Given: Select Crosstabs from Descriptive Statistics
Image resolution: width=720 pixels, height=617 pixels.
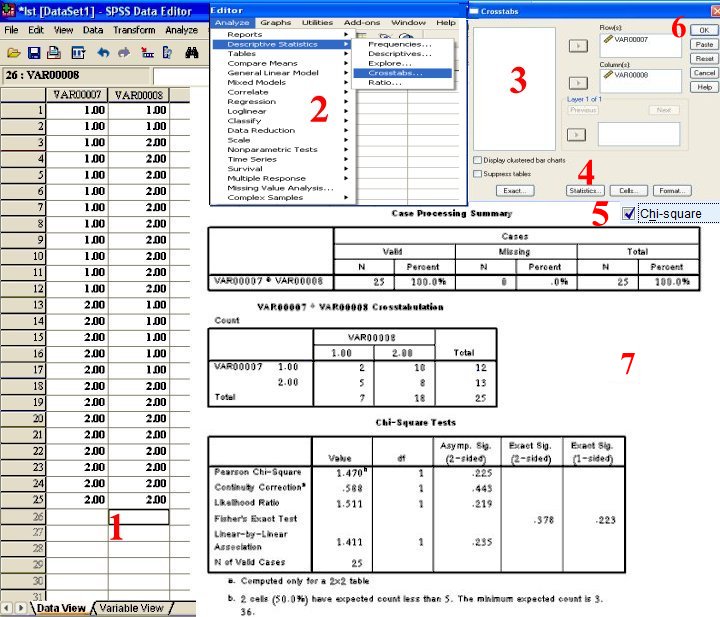Looking at the screenshot, I should pyautogui.click(x=394, y=73).
